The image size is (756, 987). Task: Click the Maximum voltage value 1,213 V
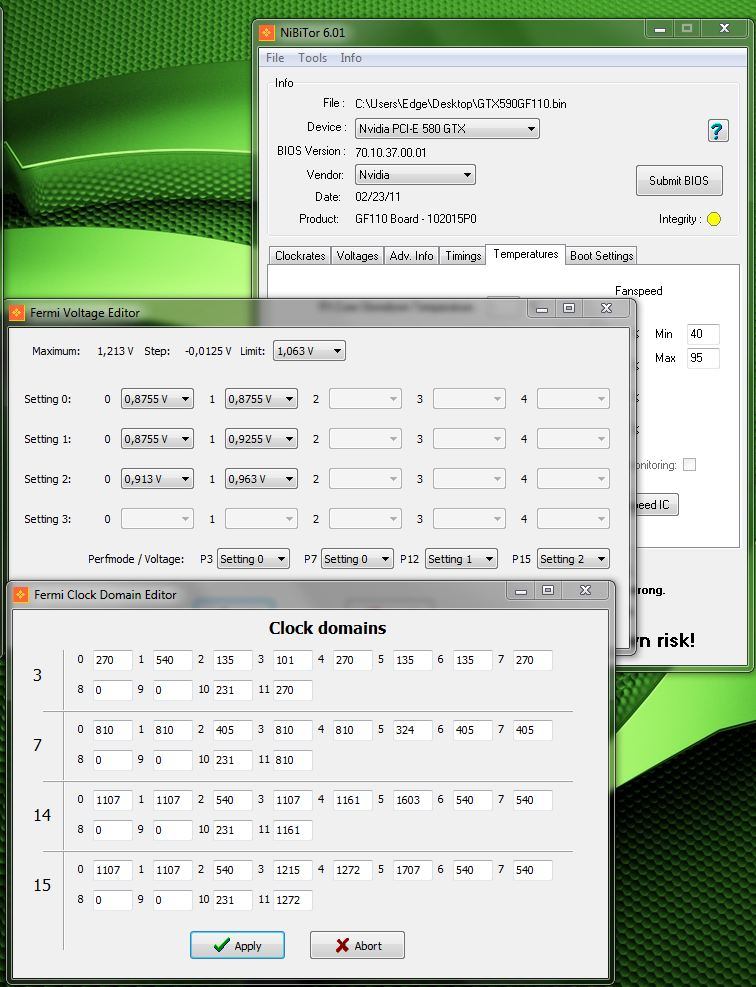[x=115, y=351]
